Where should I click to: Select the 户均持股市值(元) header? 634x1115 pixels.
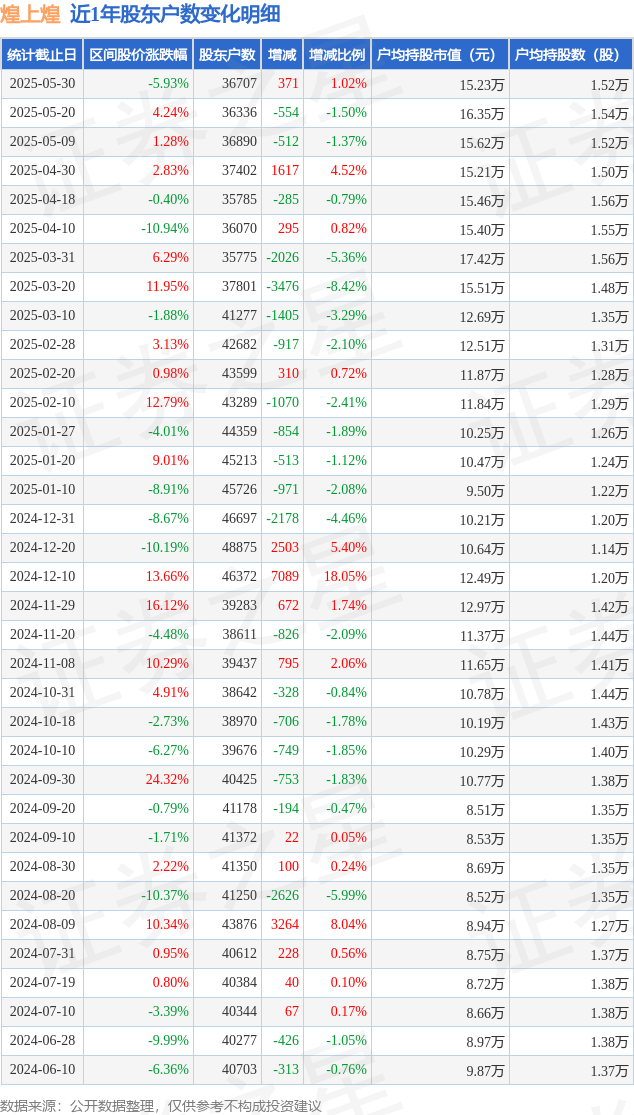pos(439,55)
